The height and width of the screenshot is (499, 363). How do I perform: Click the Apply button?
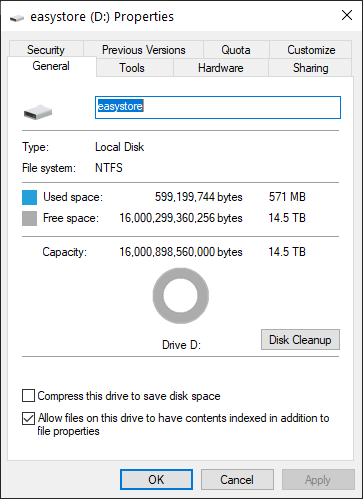pos(318,480)
